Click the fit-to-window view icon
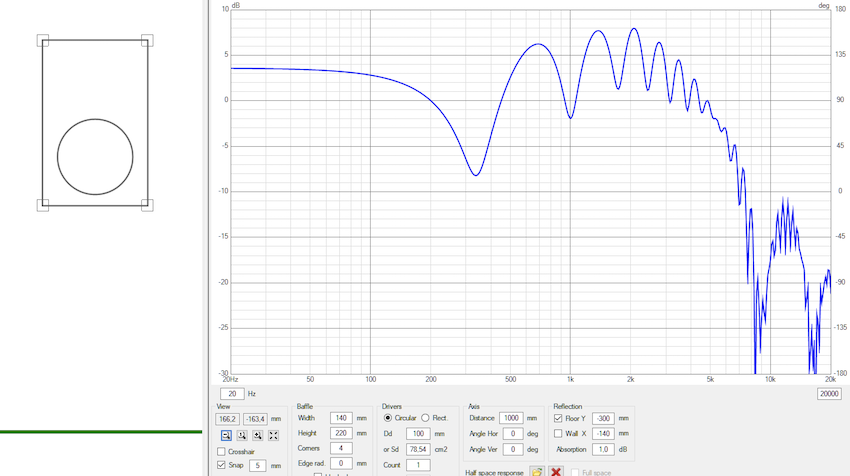The image size is (850, 476). [x=273, y=435]
